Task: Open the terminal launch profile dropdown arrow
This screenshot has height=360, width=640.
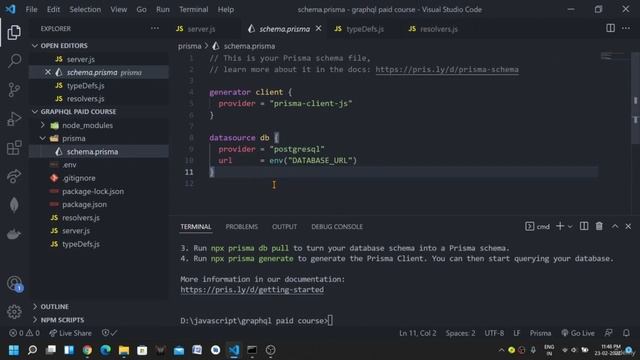Action: coord(570,227)
